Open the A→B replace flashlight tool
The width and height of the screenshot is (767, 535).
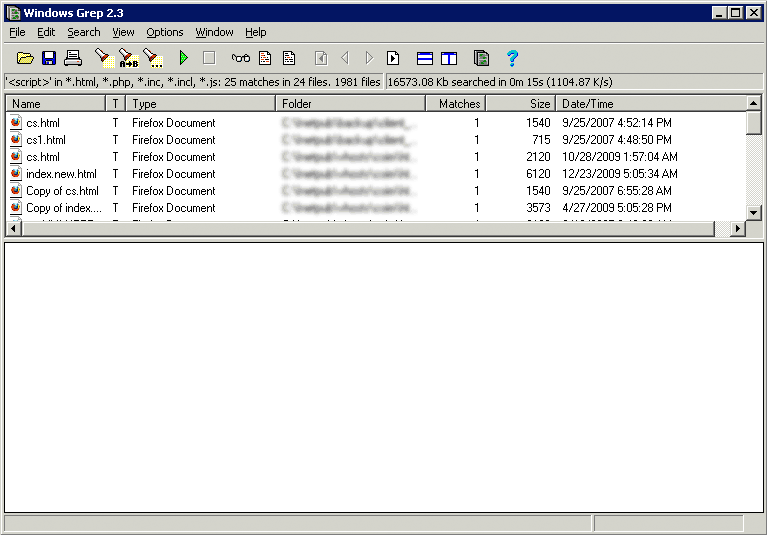click(x=129, y=58)
